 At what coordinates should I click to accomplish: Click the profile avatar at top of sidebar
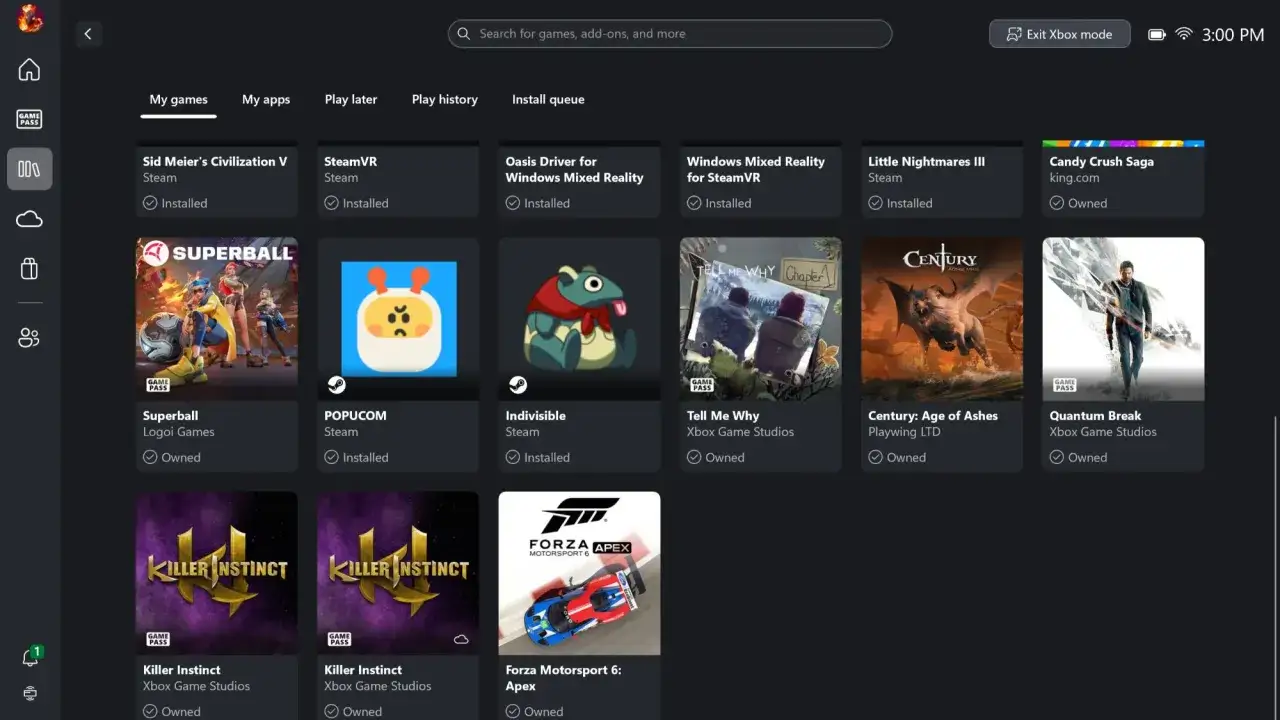29,18
